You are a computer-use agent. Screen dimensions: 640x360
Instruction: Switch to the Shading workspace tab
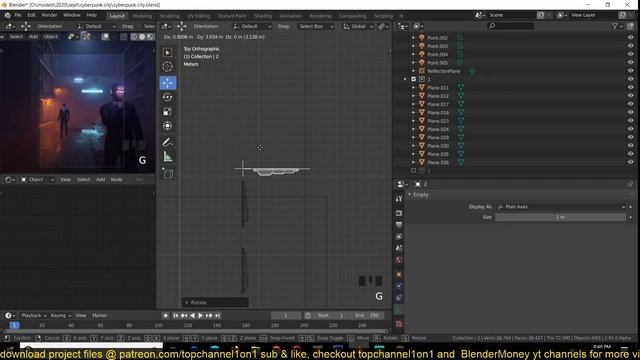click(263, 16)
